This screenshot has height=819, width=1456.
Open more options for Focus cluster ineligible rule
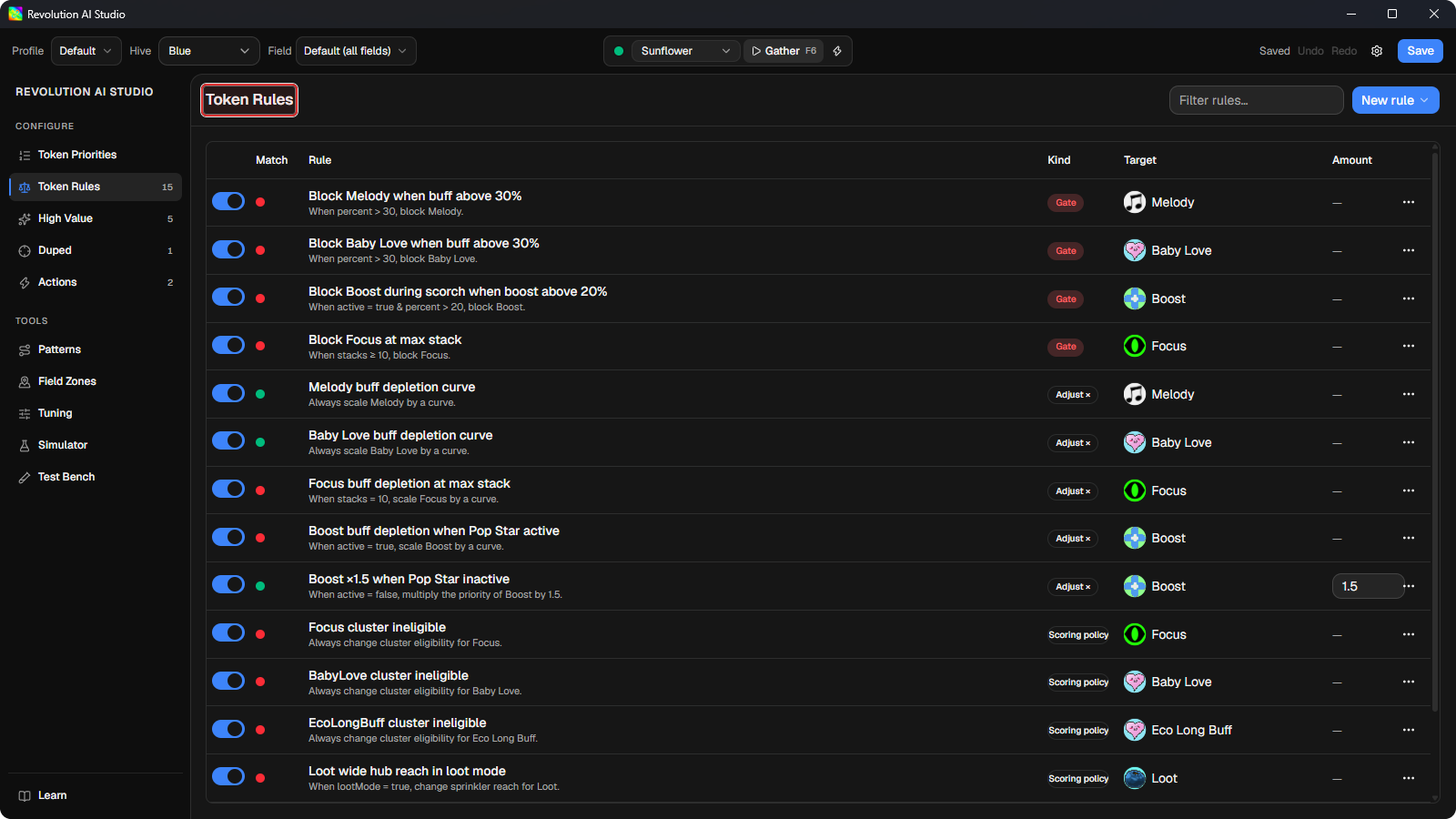coord(1409,634)
